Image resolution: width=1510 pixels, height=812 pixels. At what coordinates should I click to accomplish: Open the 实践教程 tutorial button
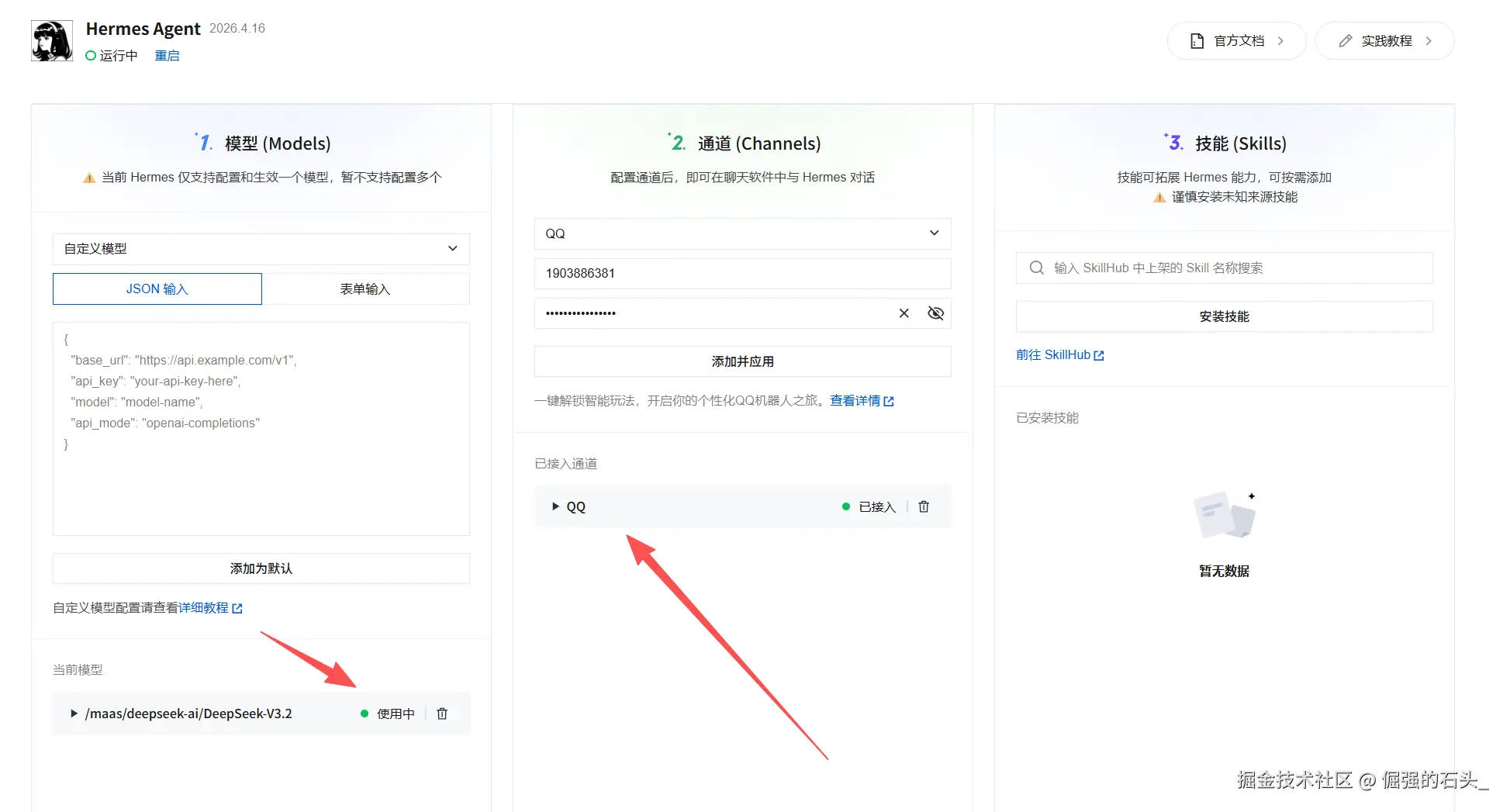1384,41
